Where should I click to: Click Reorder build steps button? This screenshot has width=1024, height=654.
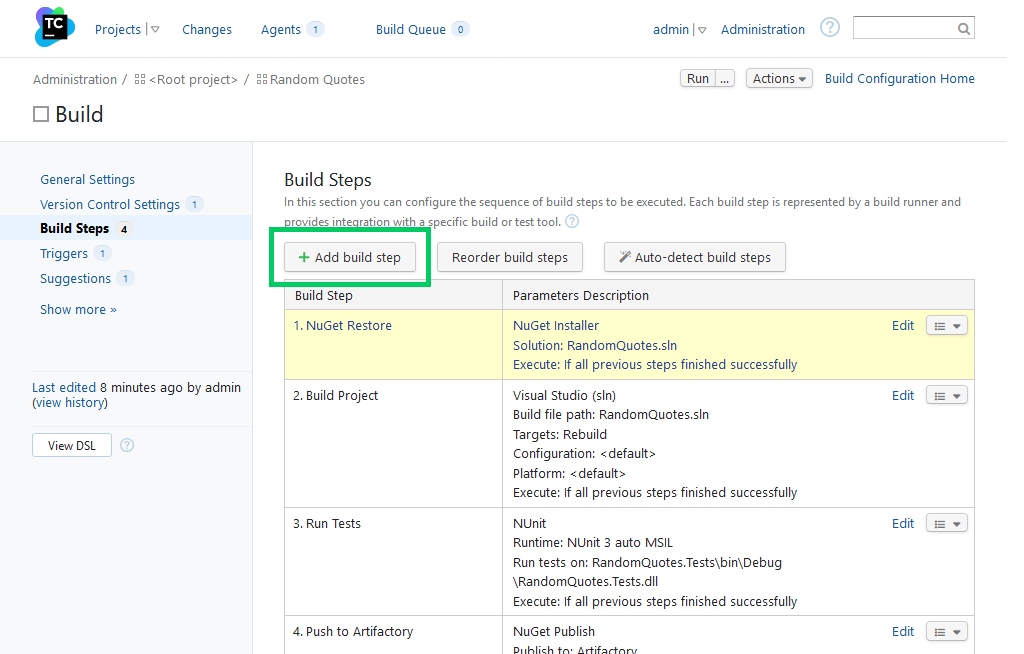(510, 257)
